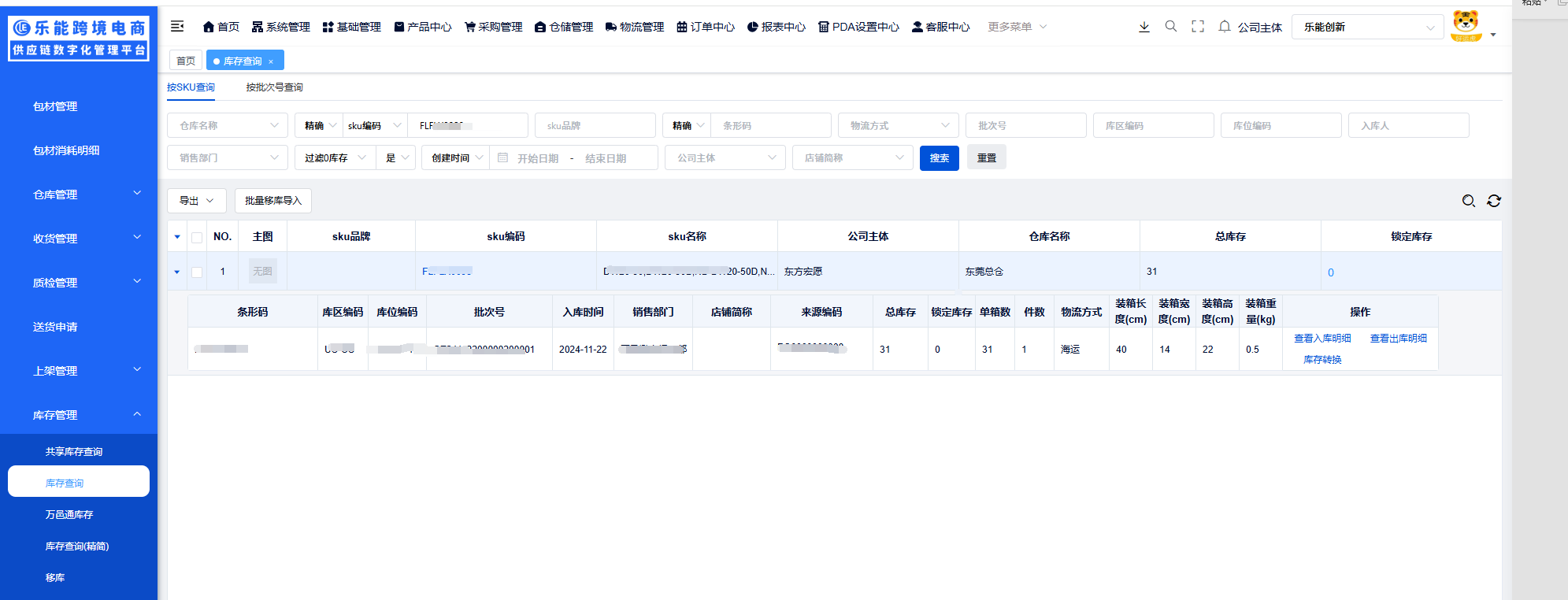Image resolution: width=1568 pixels, height=600 pixels.
Task: Click the 查看入库明细 link
Action: pyautogui.click(x=1322, y=339)
